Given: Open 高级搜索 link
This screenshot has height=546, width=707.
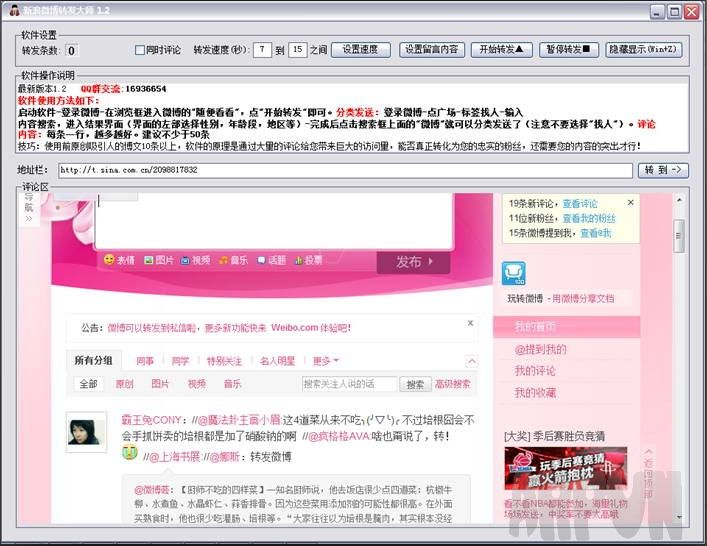Looking at the screenshot, I should pyautogui.click(x=452, y=384).
